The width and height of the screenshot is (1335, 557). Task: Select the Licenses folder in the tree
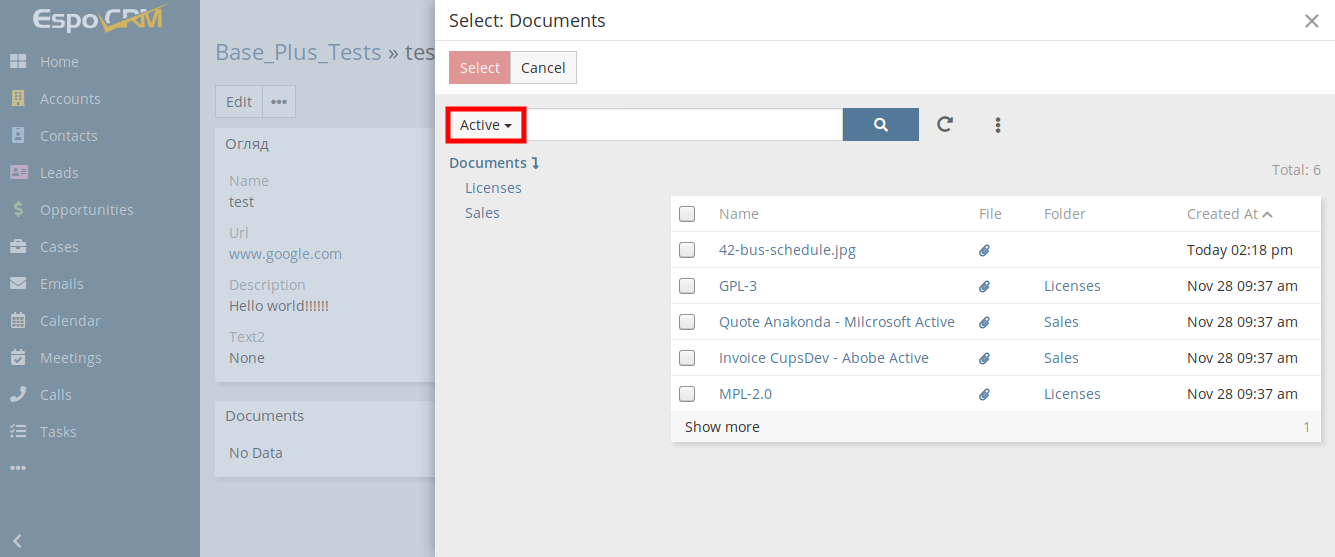coord(493,188)
